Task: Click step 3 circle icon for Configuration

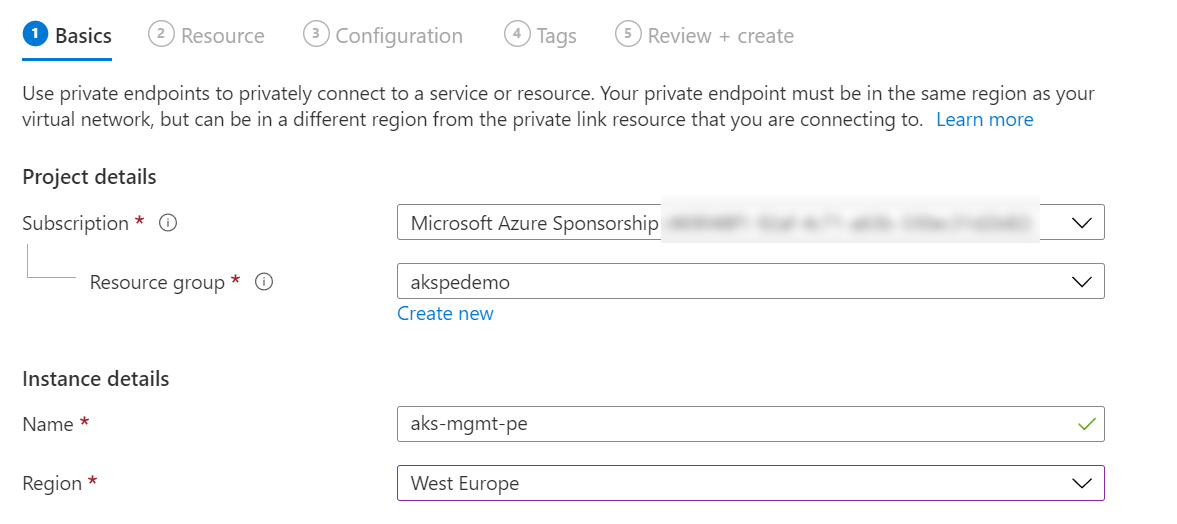Action: point(316,35)
